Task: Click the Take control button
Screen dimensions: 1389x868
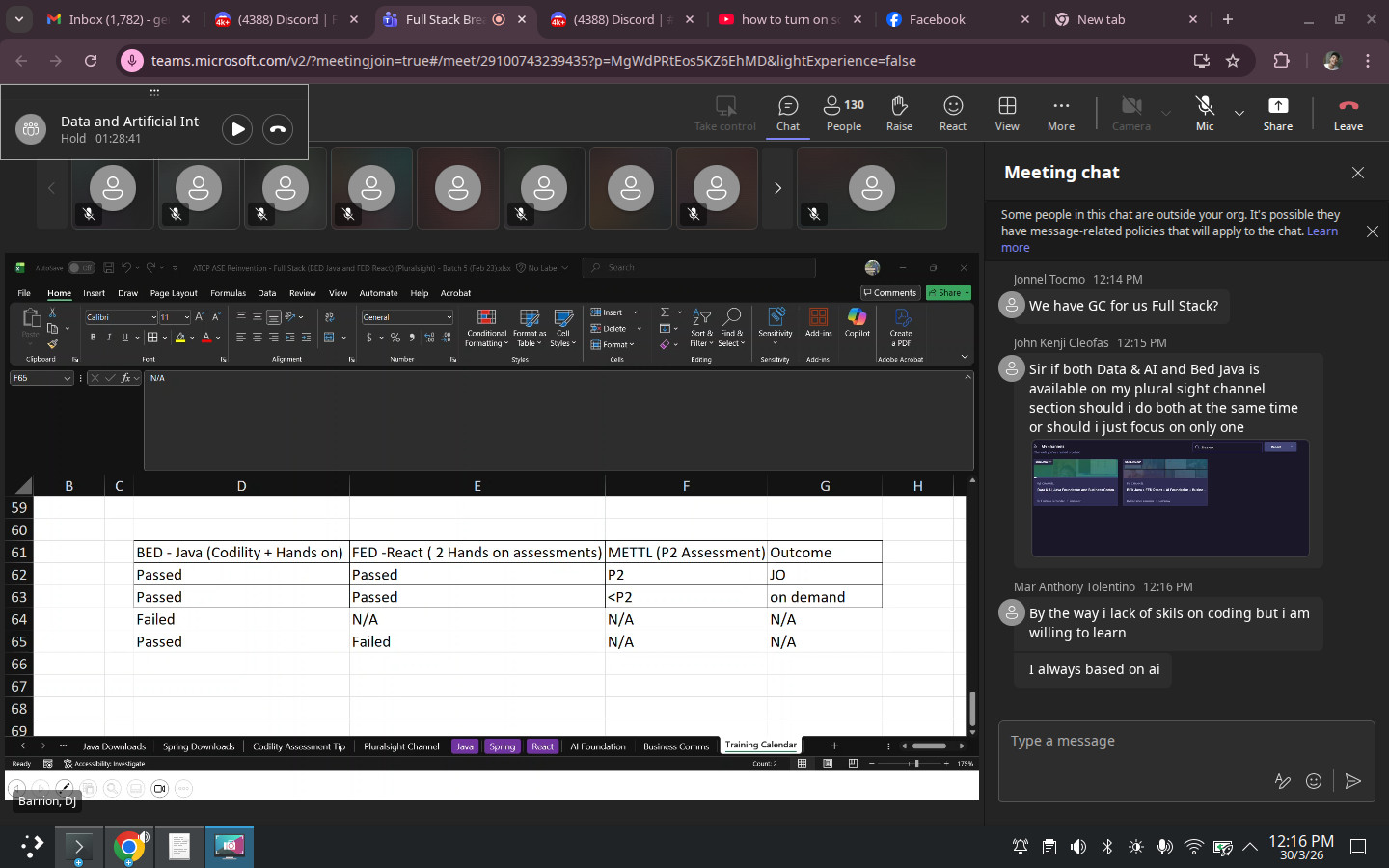Action: click(725, 114)
